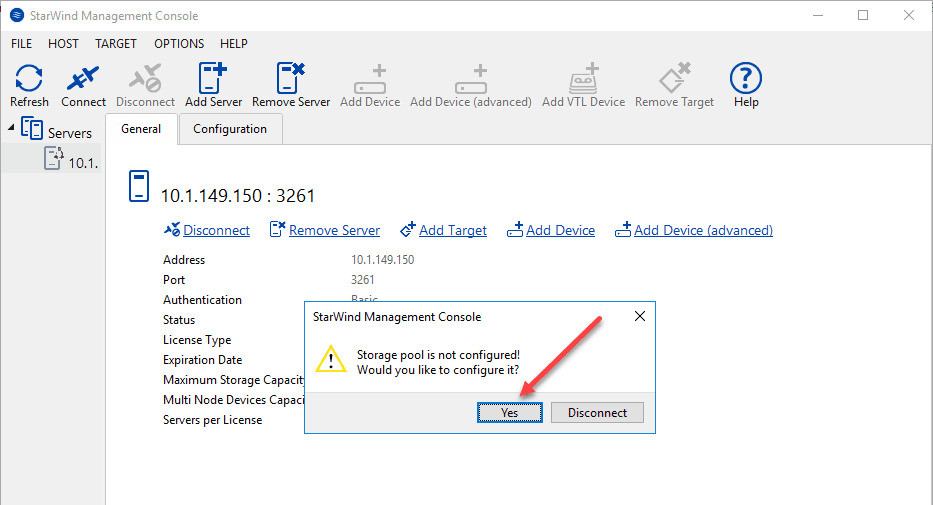The height and width of the screenshot is (505, 933).
Task: Close the storage pool dialog
Action: coord(640,317)
